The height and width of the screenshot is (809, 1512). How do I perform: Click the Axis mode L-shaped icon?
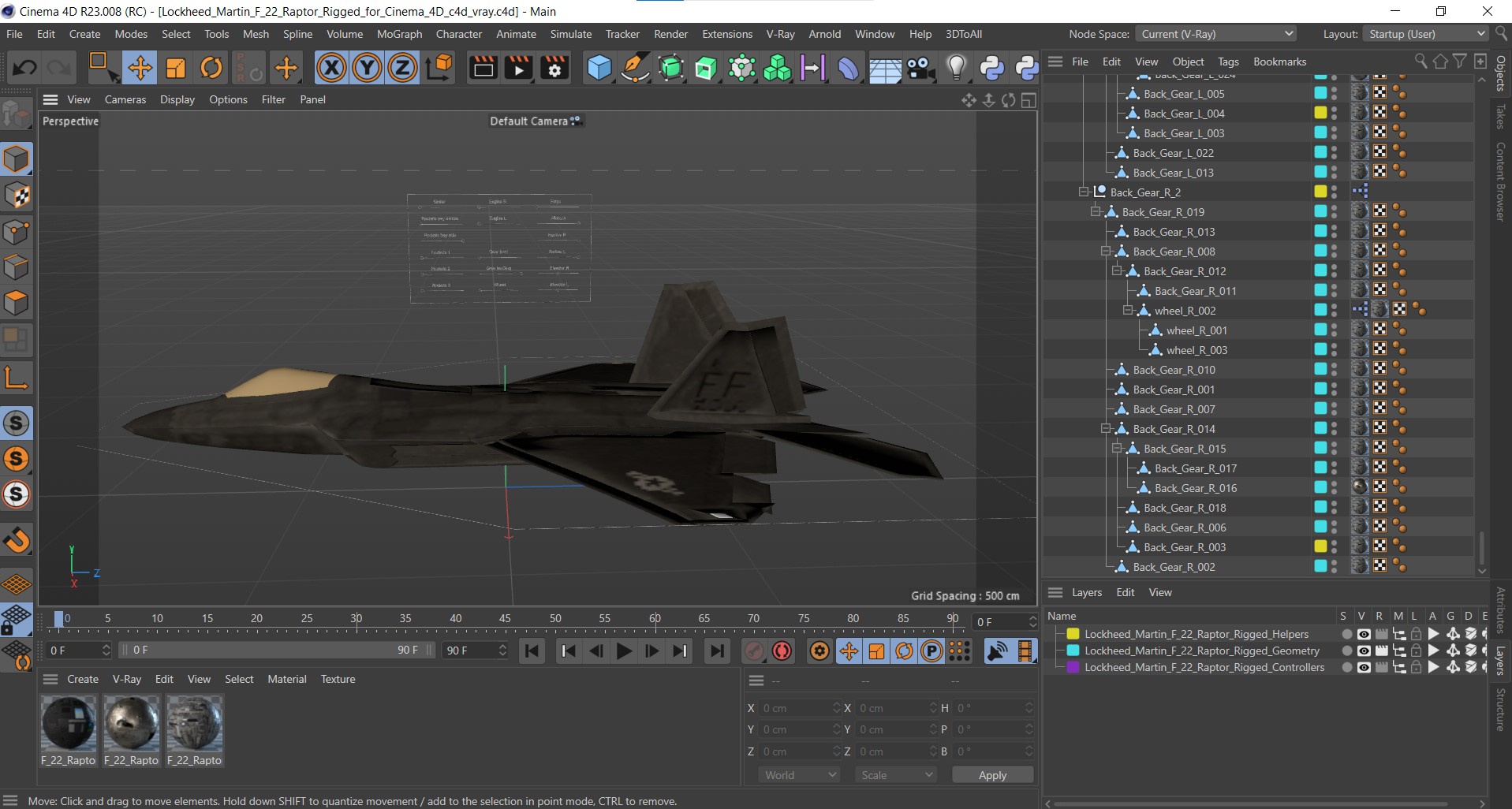click(x=16, y=378)
